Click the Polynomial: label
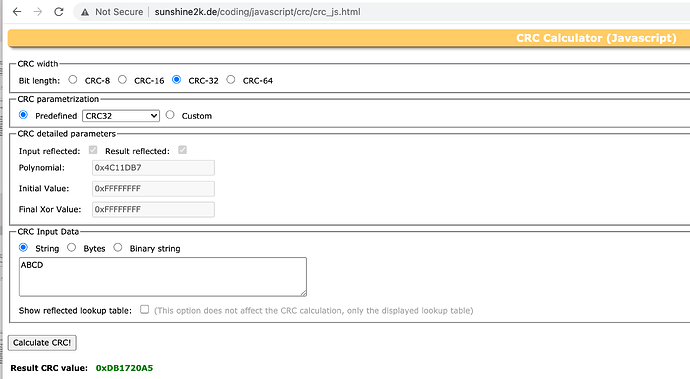690x379 pixels. (41, 168)
